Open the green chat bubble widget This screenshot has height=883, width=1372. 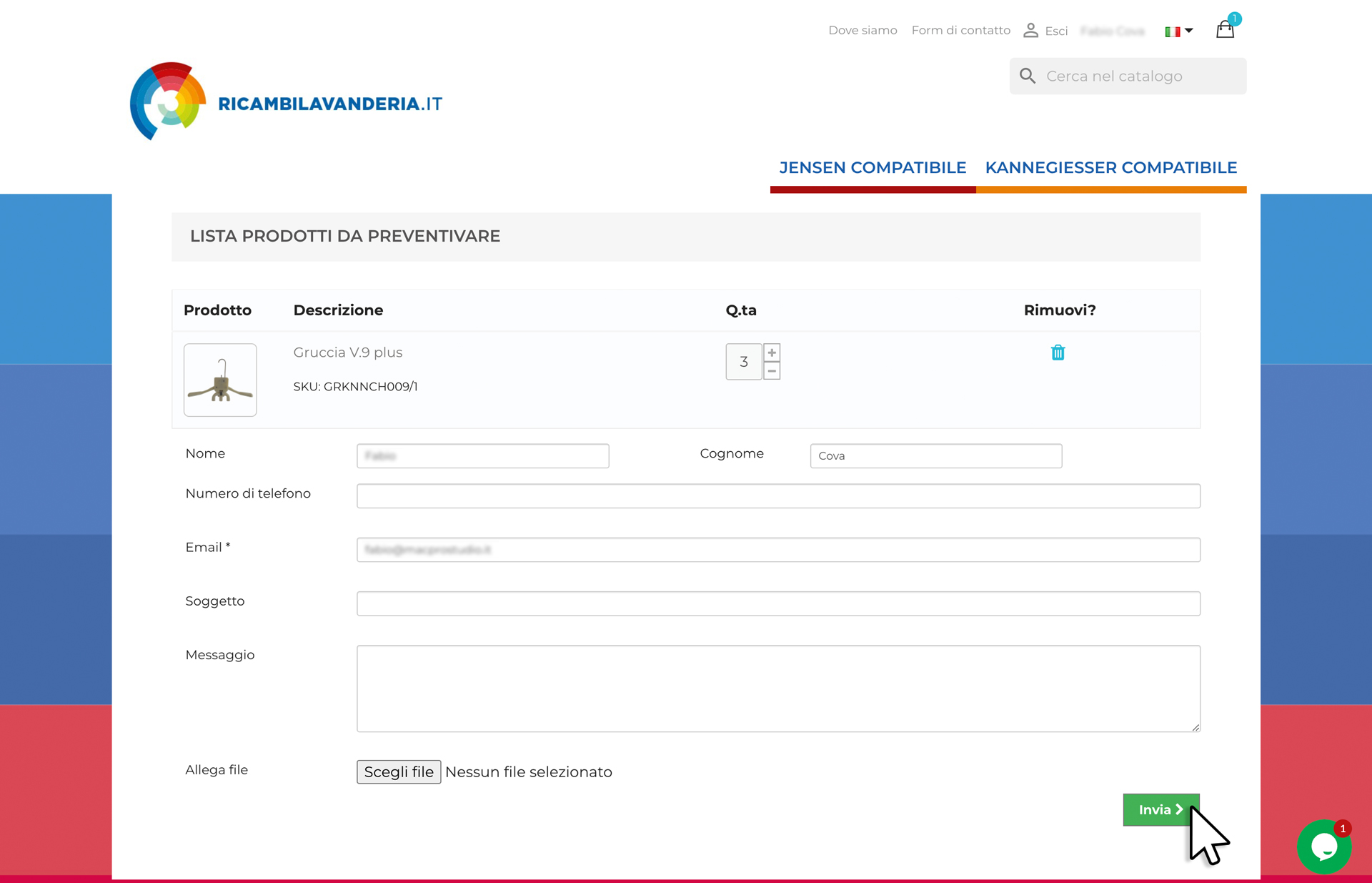[1323, 847]
